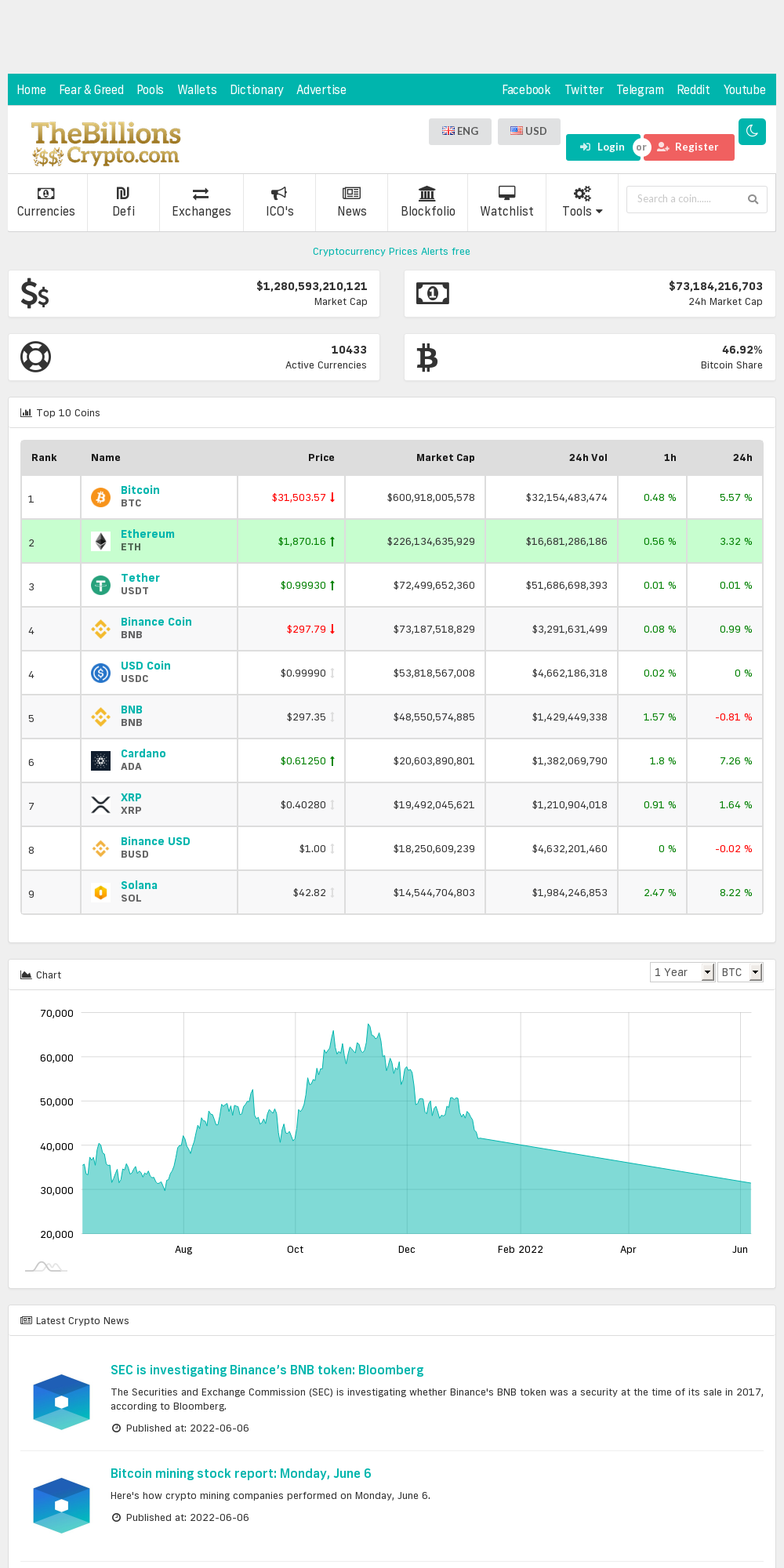Click the Bitcoin coin logo
Screen dimensions: 784x1568
(100, 497)
